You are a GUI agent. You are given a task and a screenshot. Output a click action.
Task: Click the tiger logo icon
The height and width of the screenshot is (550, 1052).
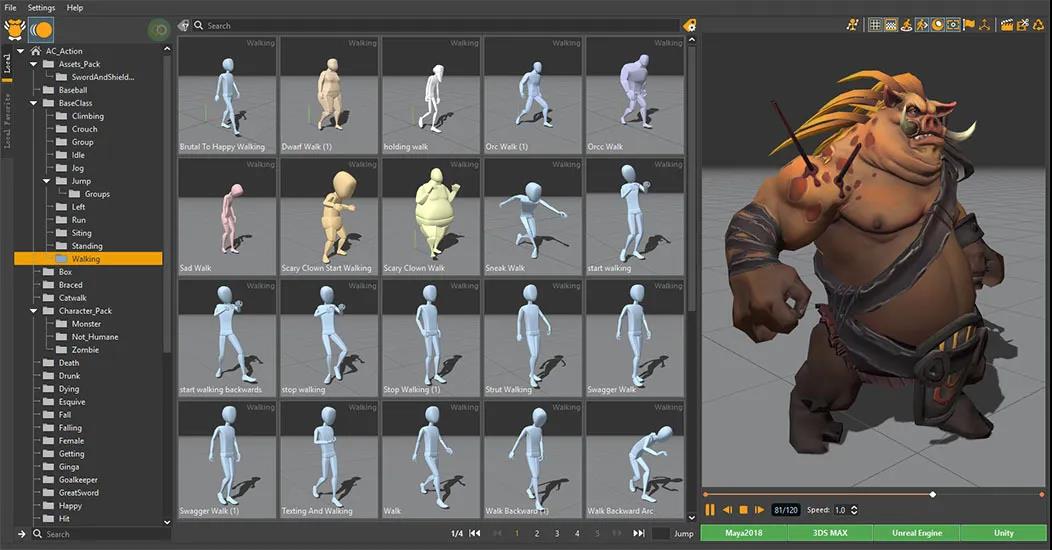(x=14, y=30)
